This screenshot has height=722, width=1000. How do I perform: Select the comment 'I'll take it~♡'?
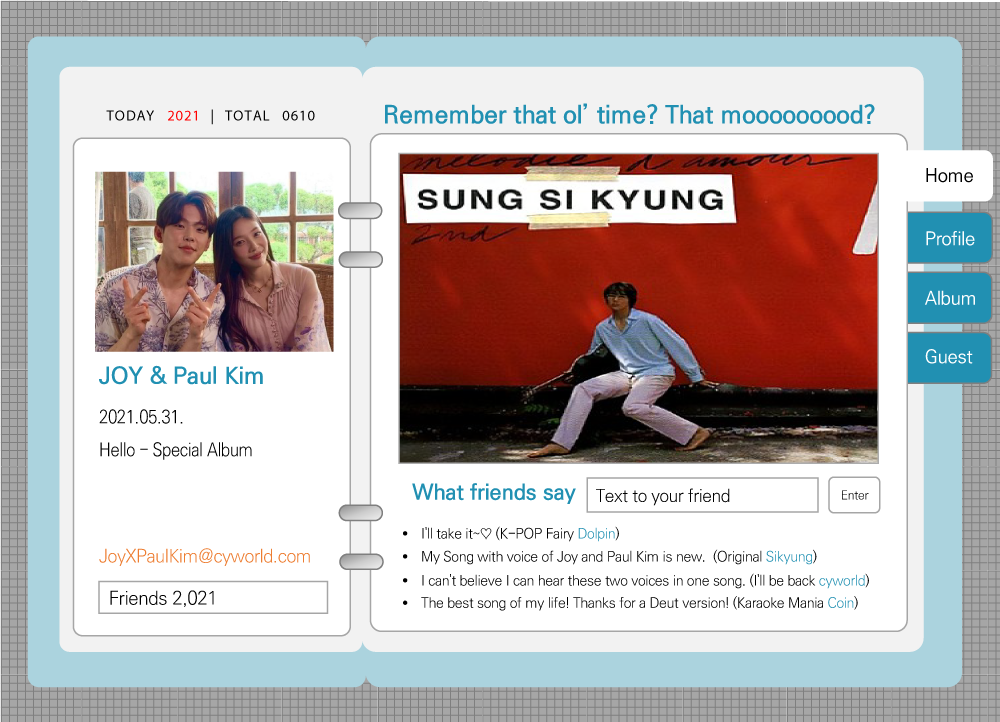[519, 533]
